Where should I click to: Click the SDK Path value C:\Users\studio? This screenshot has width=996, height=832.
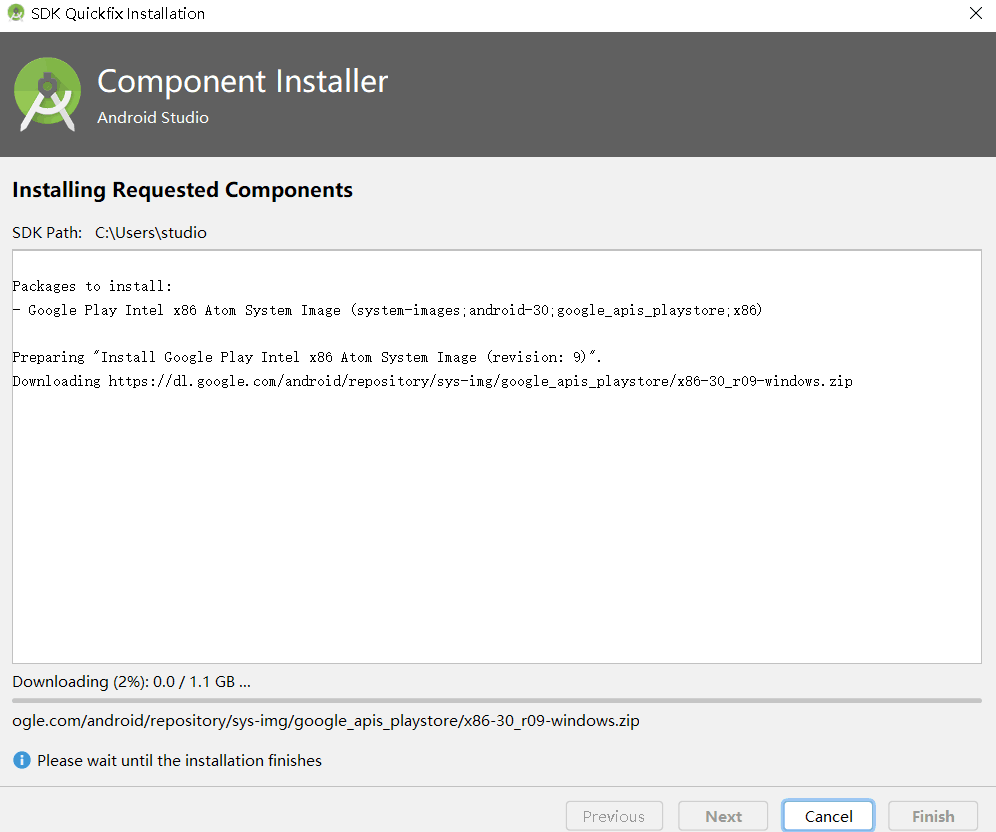150,232
